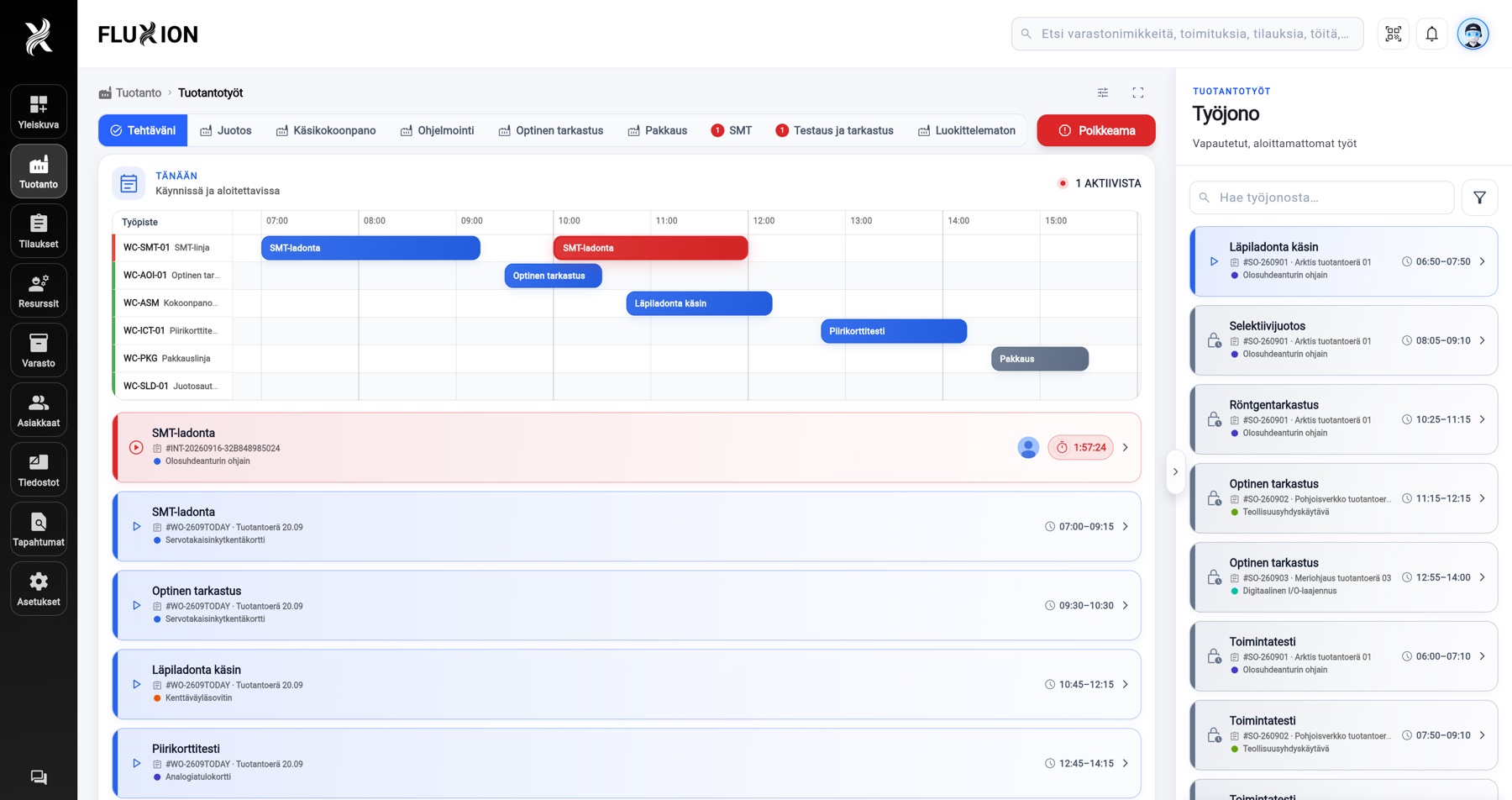
Task: Open view settings sliders icon
Action: pyautogui.click(x=1103, y=92)
